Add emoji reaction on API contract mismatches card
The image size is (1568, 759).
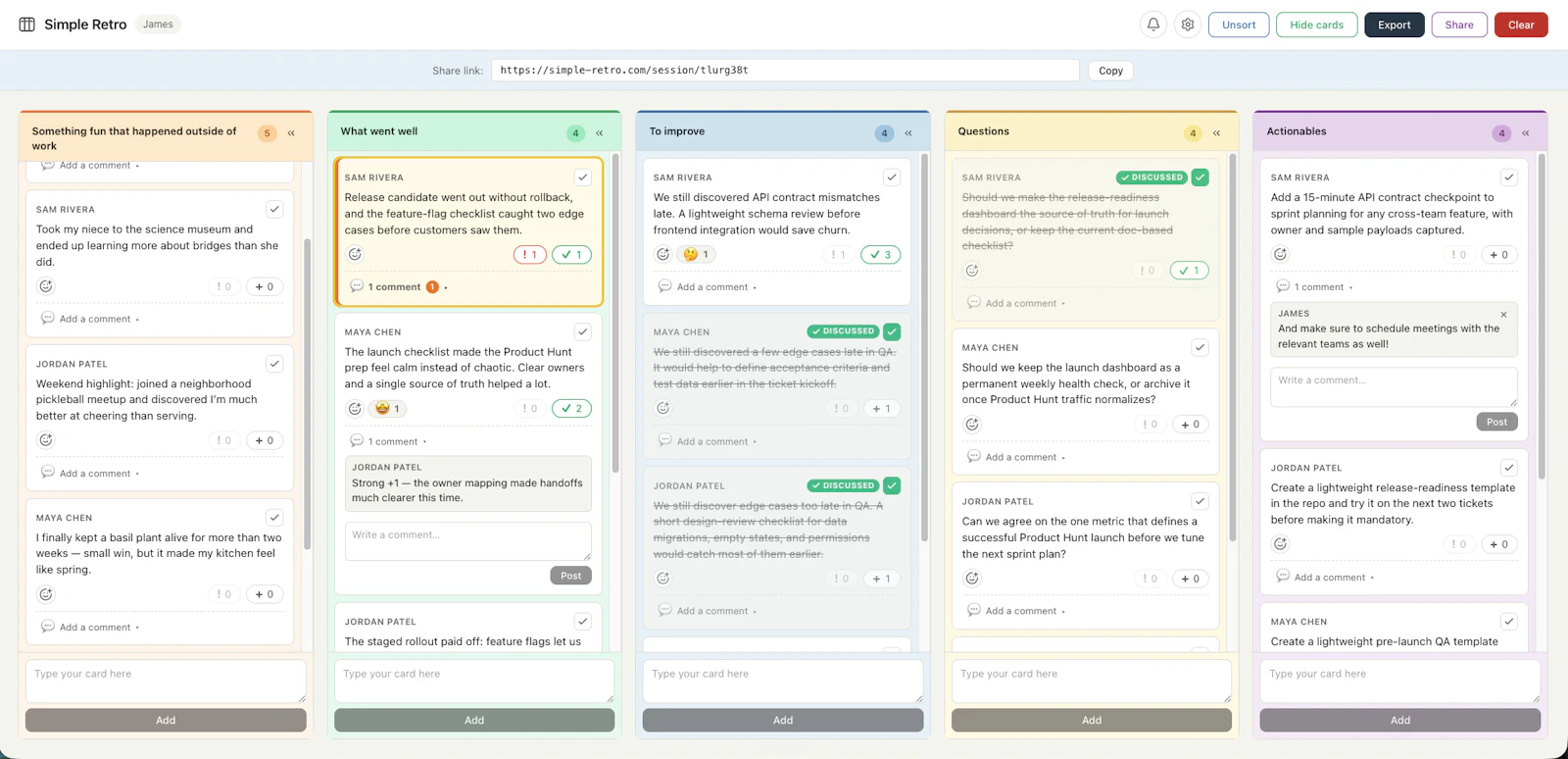pyautogui.click(x=663, y=254)
